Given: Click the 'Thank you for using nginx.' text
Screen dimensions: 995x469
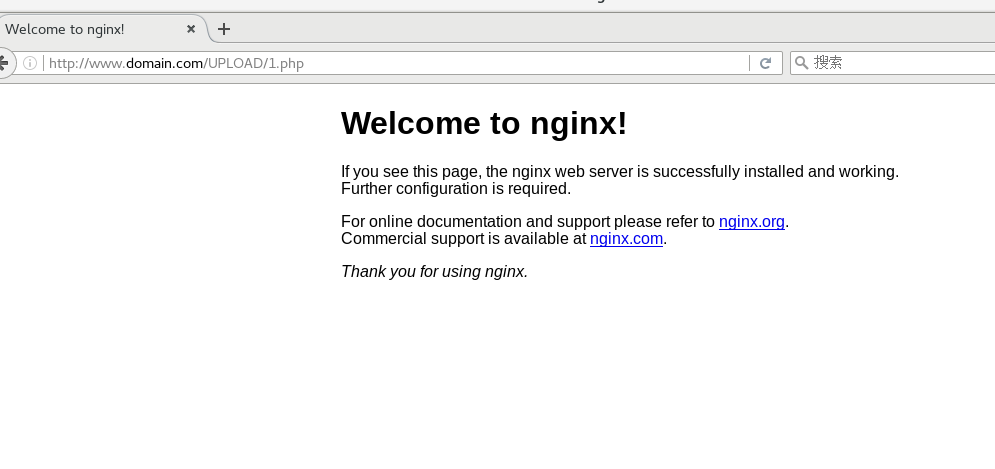Looking at the screenshot, I should click(434, 272).
